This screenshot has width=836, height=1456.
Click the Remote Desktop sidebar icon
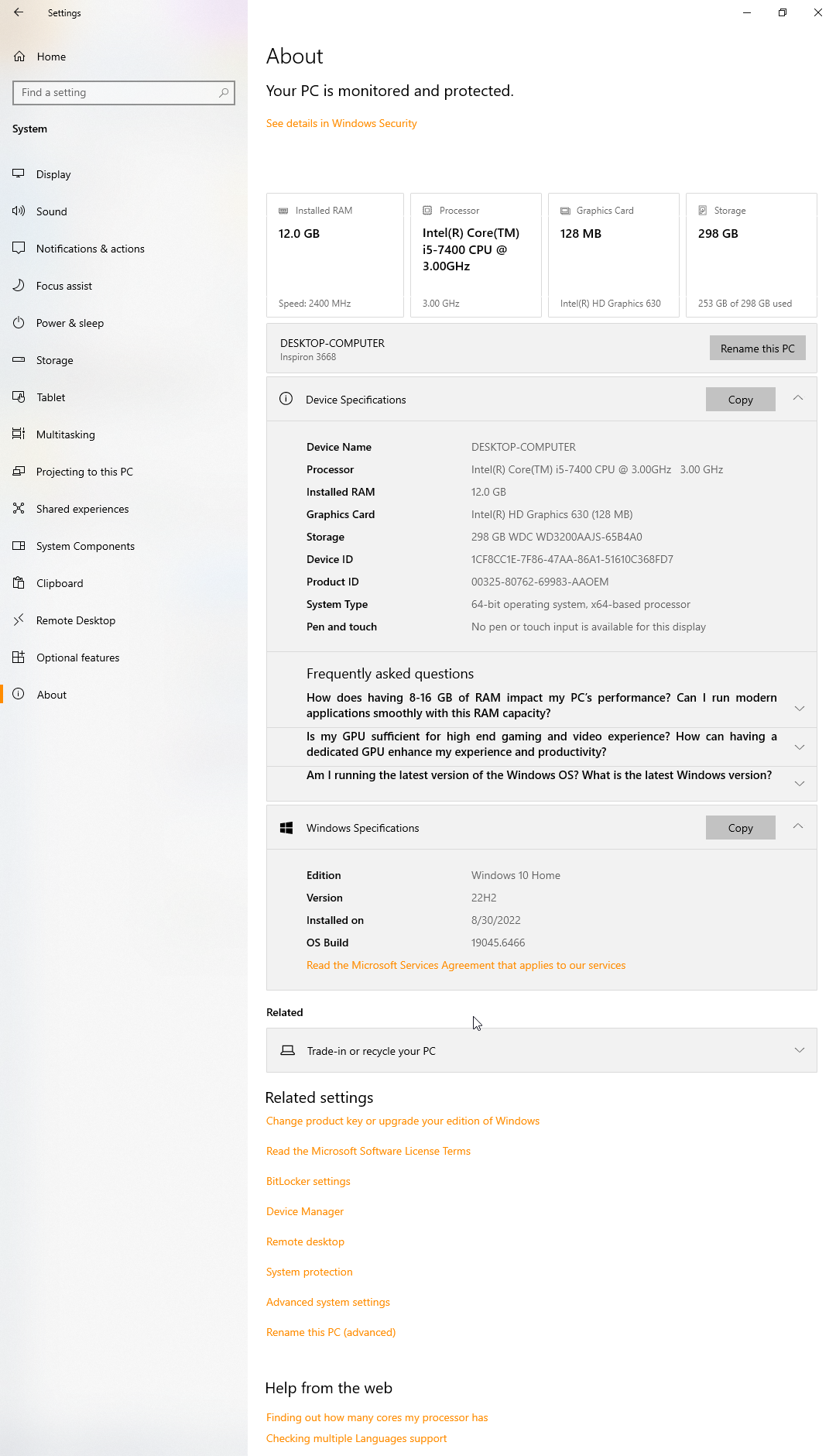point(19,620)
